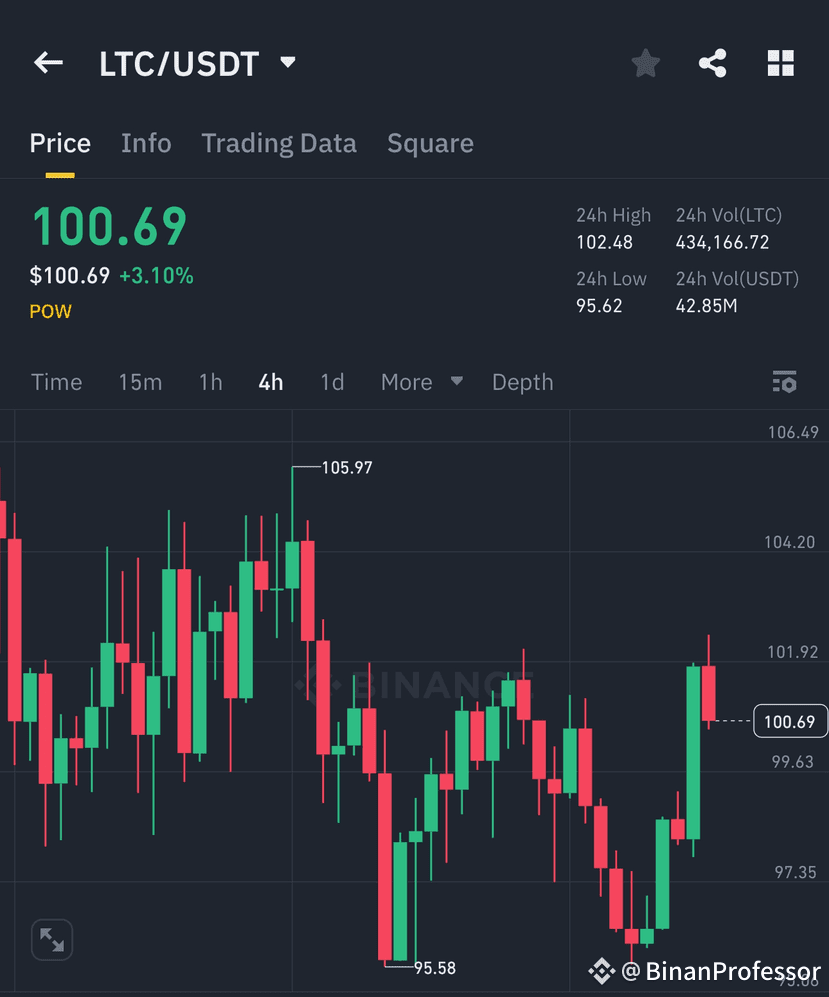Open the LTC/USDT pair selector dropdown
829x997 pixels.
coord(287,62)
